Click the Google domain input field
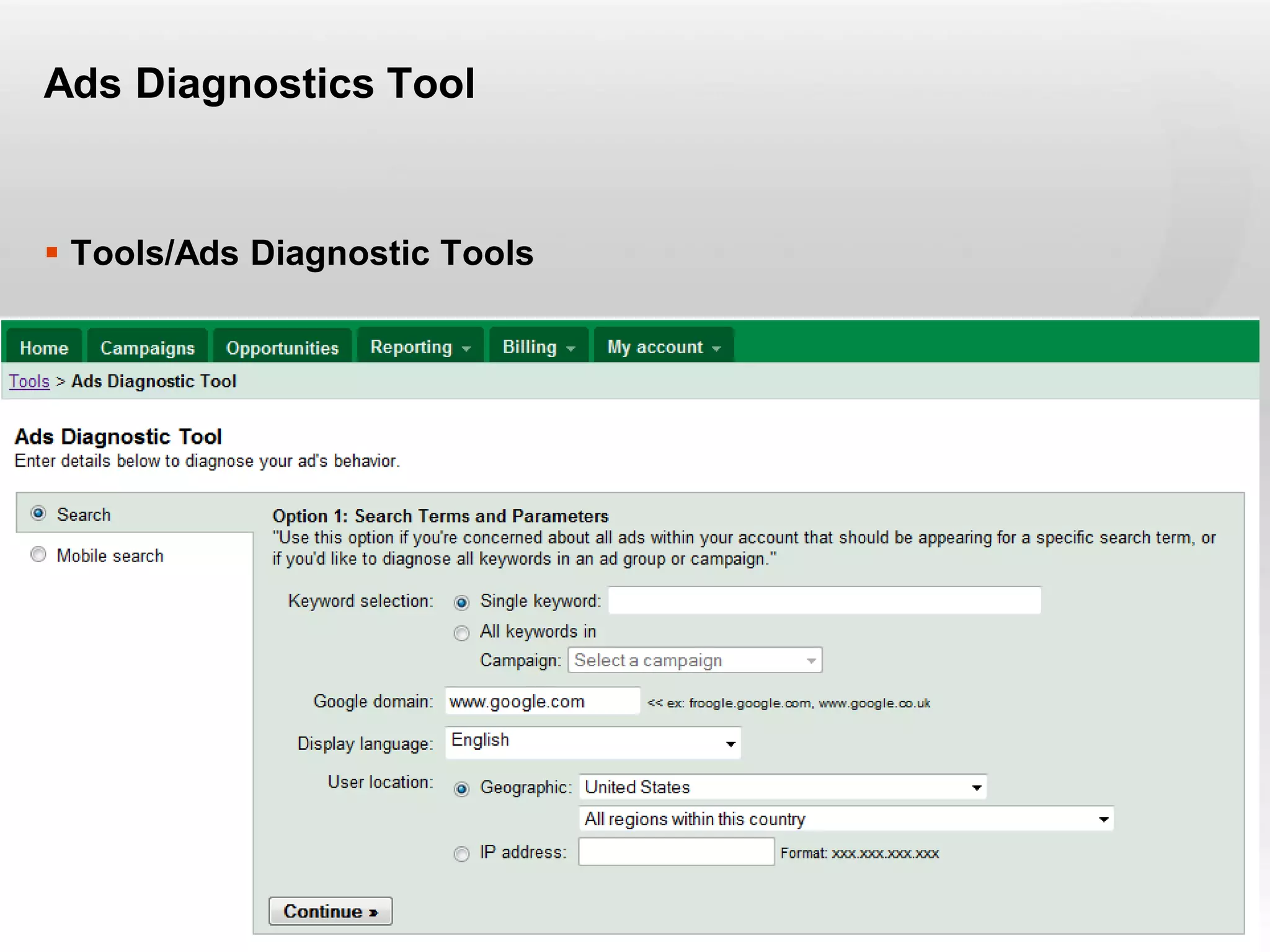 [x=543, y=701]
